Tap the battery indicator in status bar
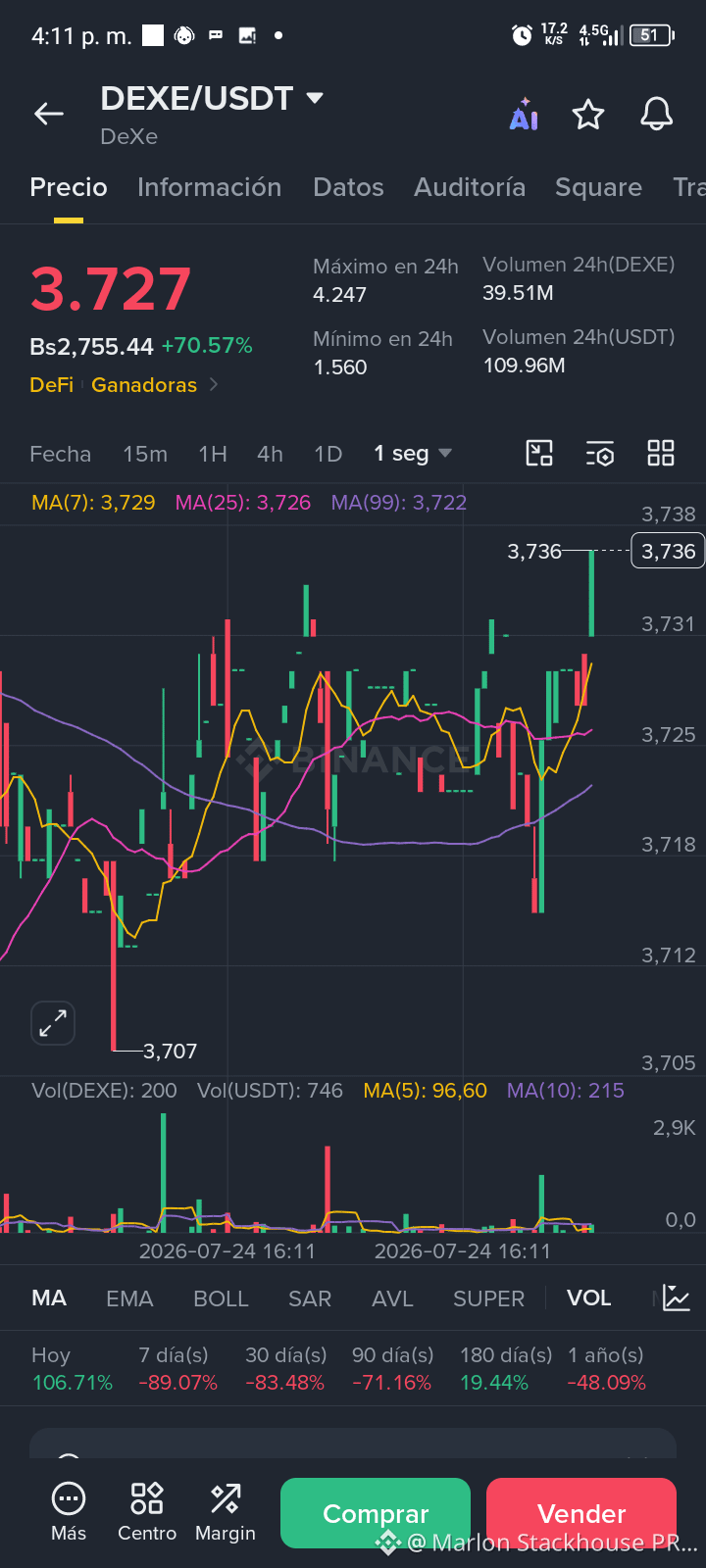Image resolution: width=706 pixels, height=1568 pixels. (x=651, y=35)
